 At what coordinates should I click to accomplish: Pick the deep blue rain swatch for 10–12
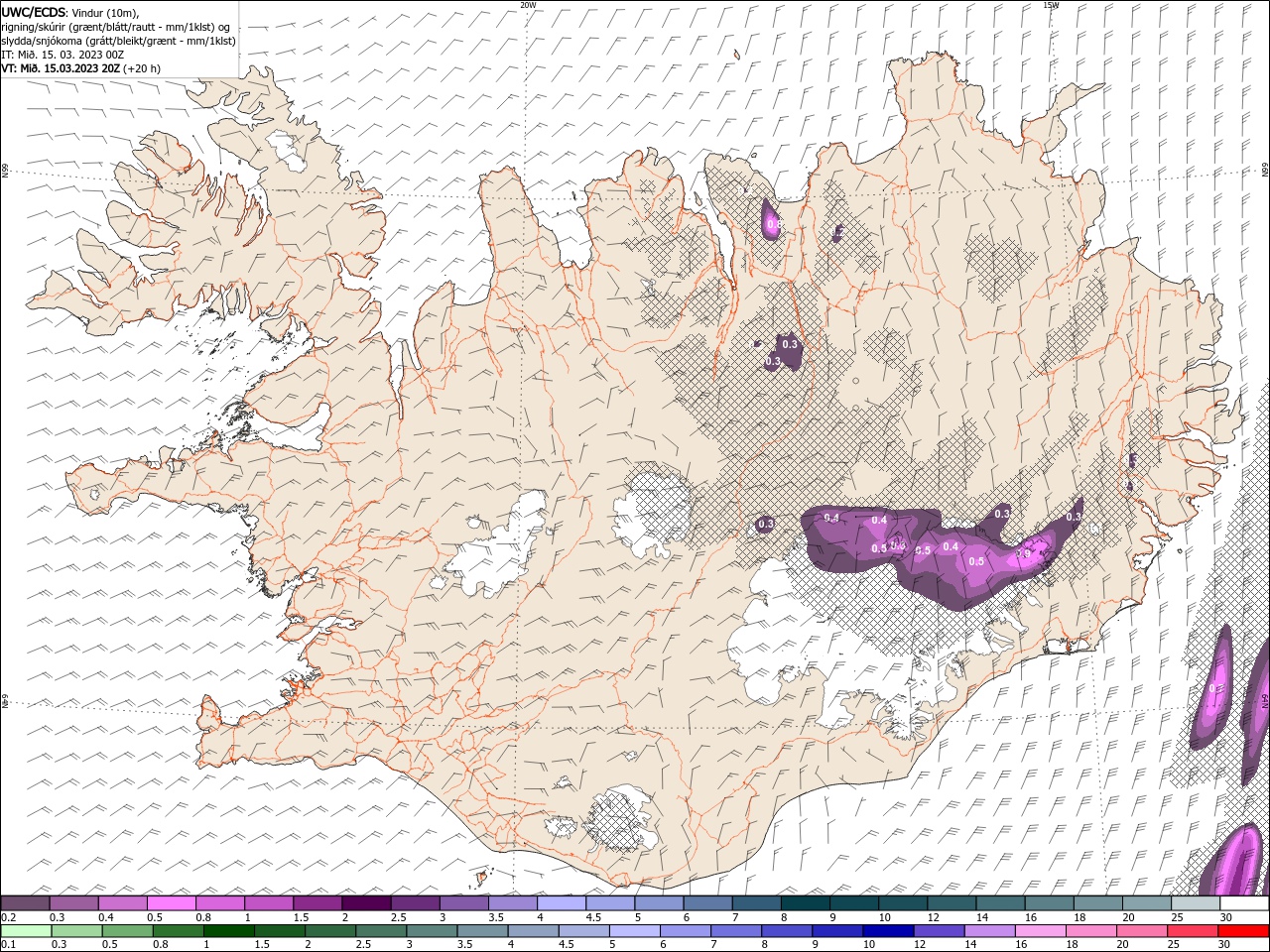coord(887,931)
